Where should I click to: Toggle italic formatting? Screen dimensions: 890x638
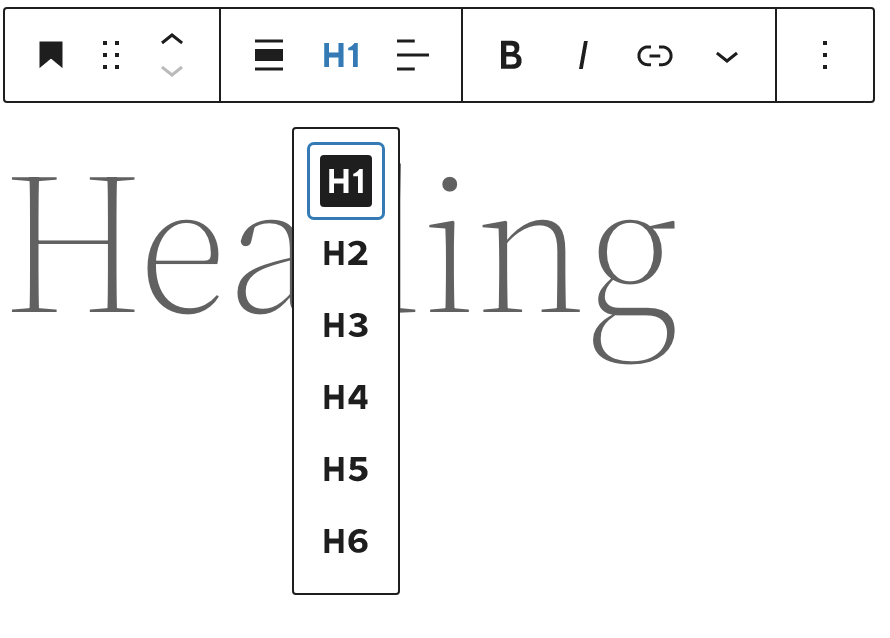[x=582, y=55]
